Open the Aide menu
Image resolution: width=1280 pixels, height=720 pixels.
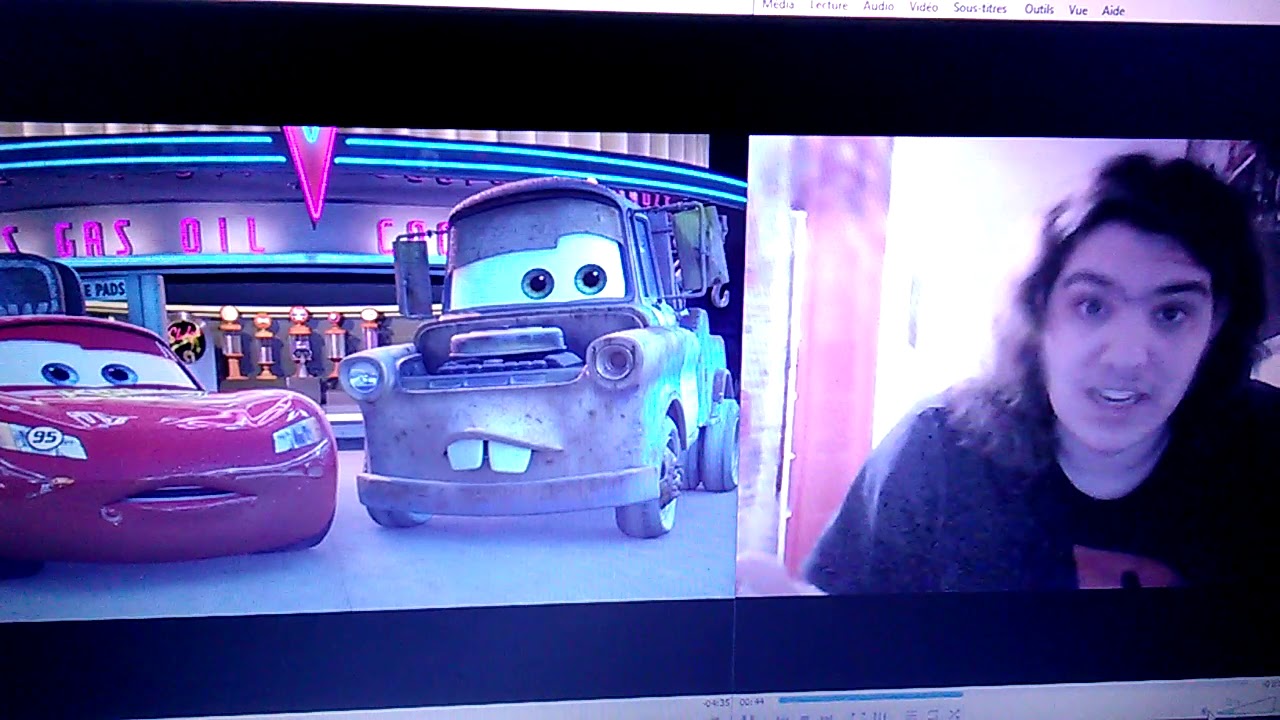[x=1113, y=10]
